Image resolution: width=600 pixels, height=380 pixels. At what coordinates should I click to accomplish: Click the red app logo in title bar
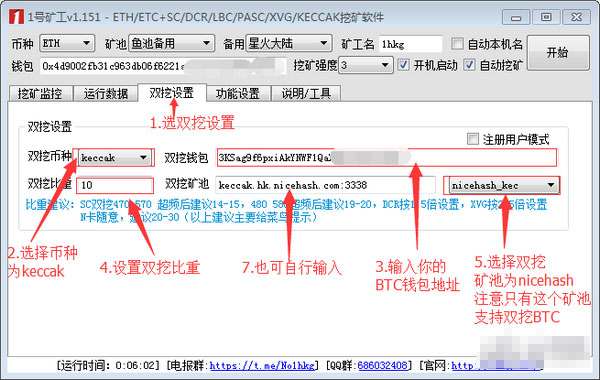[x=16, y=16]
